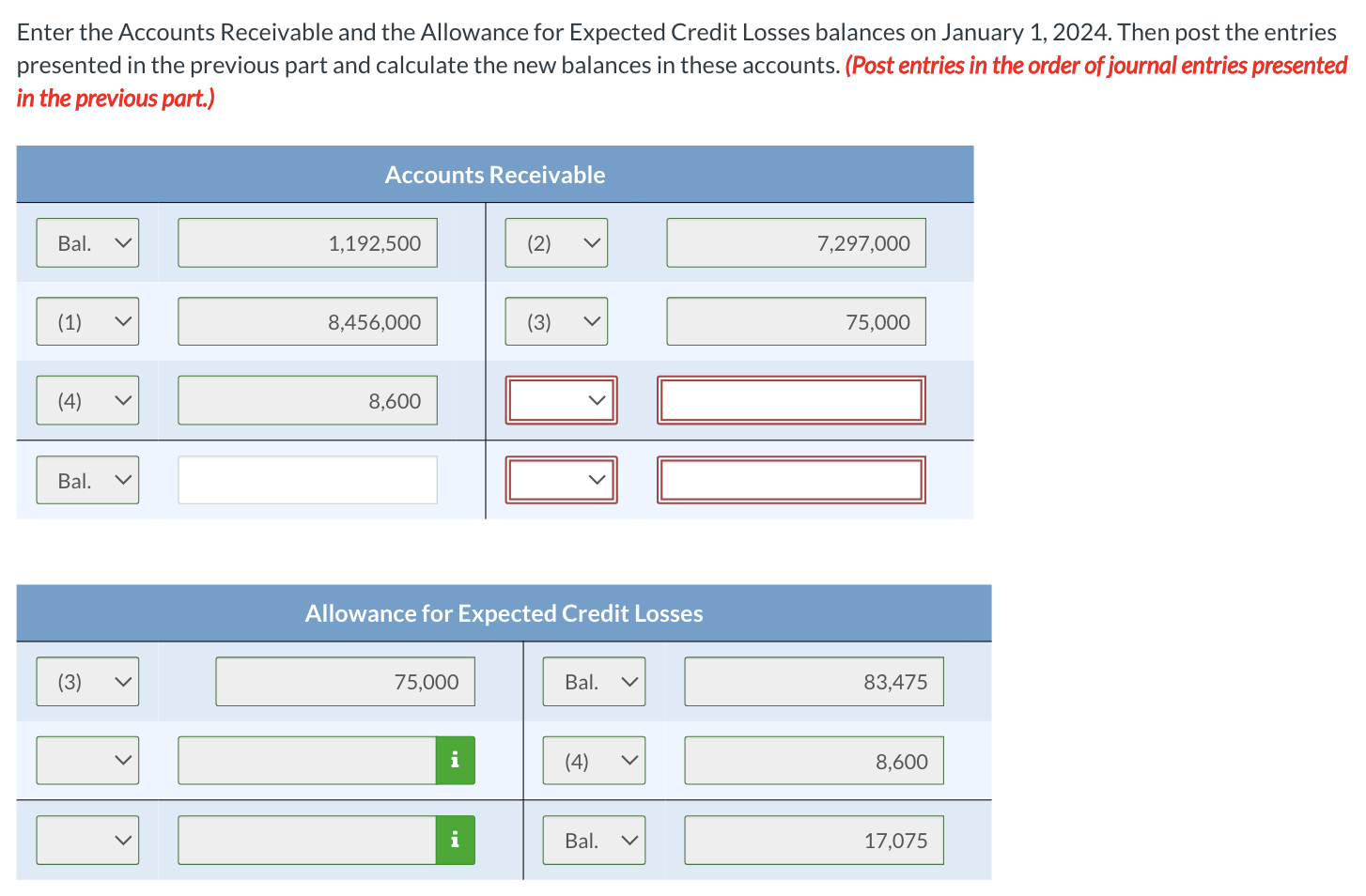Click the 75,000 amount field in Allowance debit side
This screenshot has width=1366, height=896.
click(345, 681)
